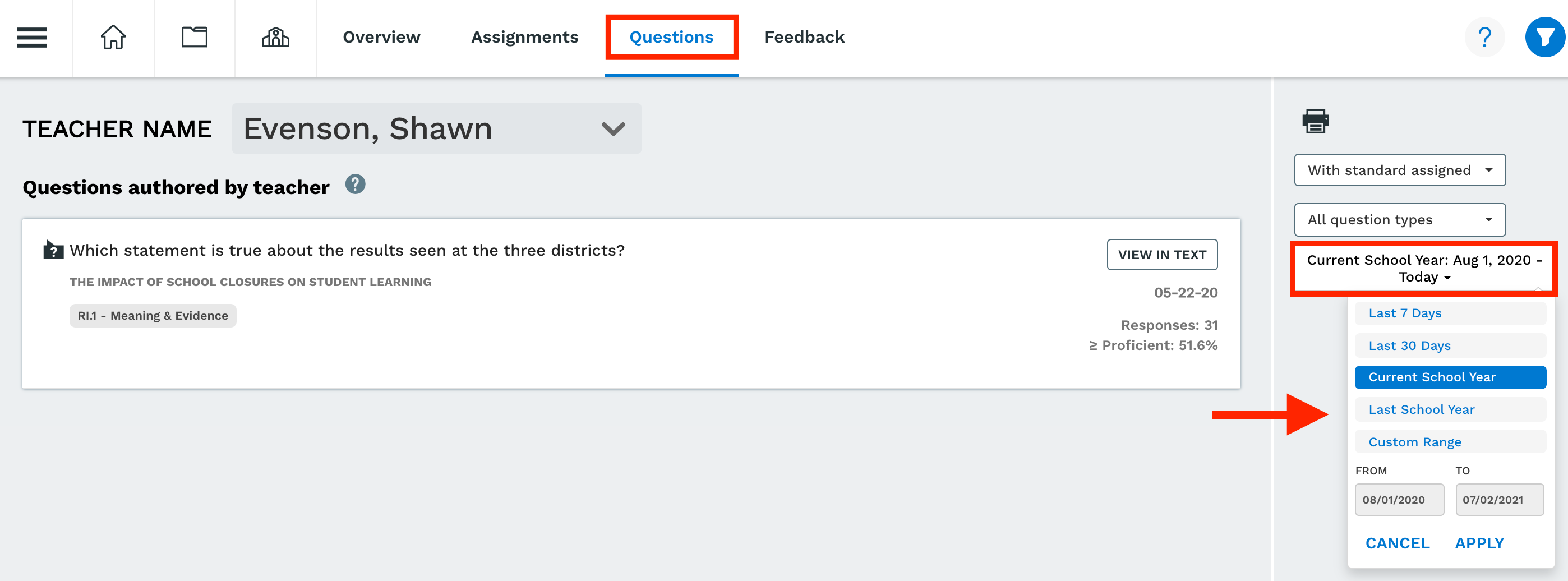This screenshot has height=581, width=1568.
Task: Expand the teacher name dropdown
Action: 436,128
